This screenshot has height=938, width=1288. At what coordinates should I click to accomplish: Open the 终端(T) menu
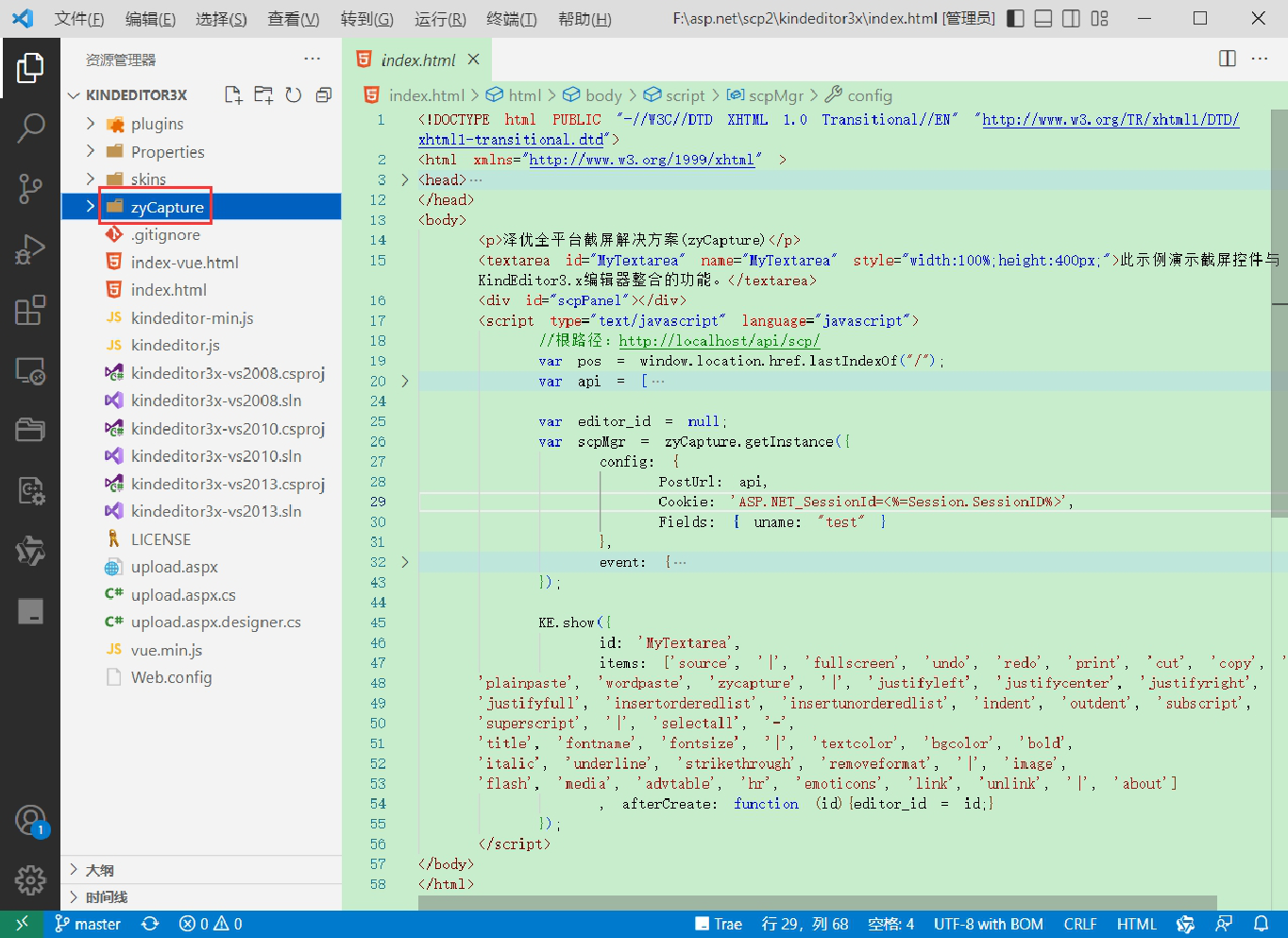(512, 19)
